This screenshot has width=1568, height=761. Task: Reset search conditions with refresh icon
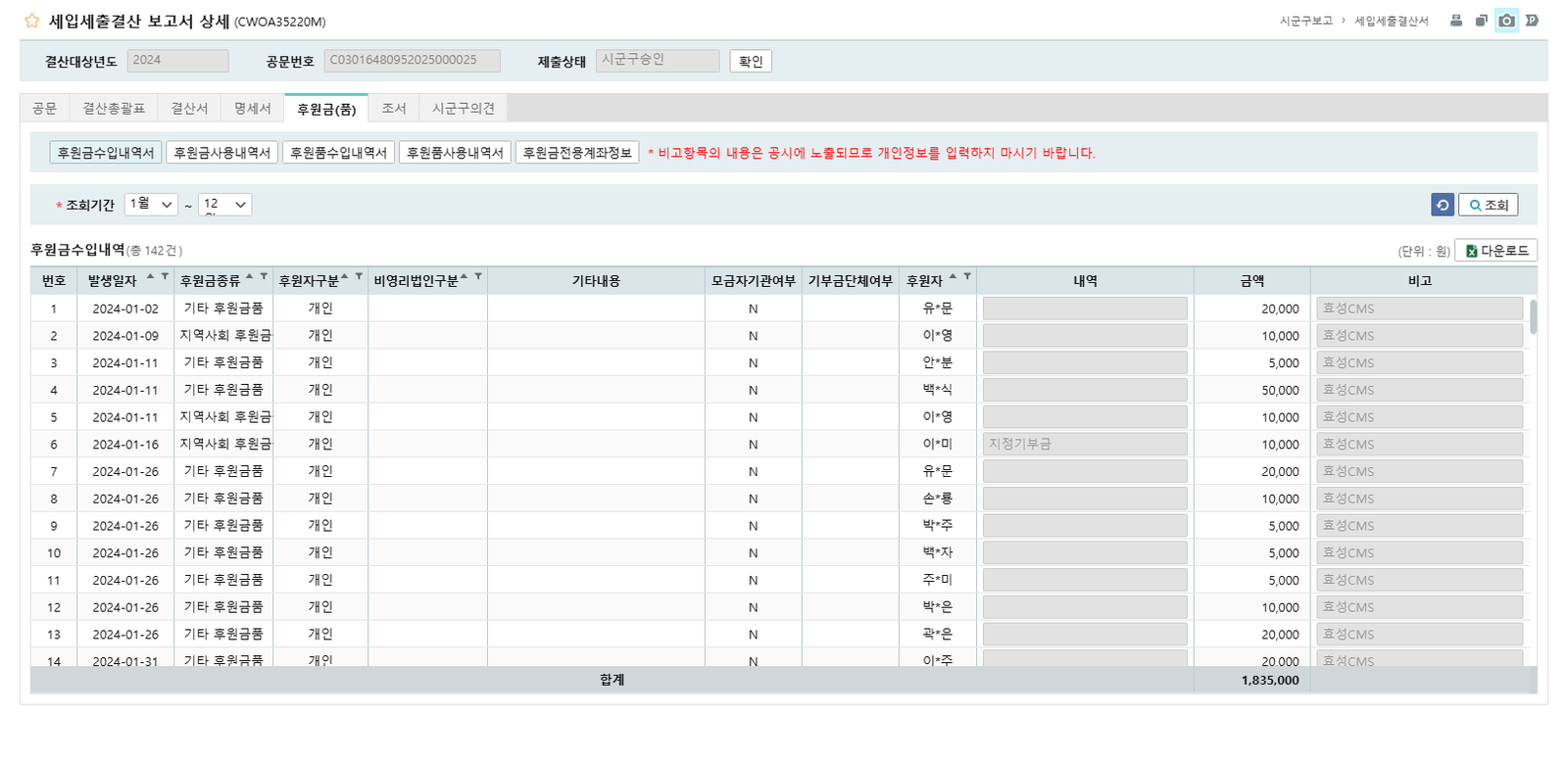(x=1443, y=205)
